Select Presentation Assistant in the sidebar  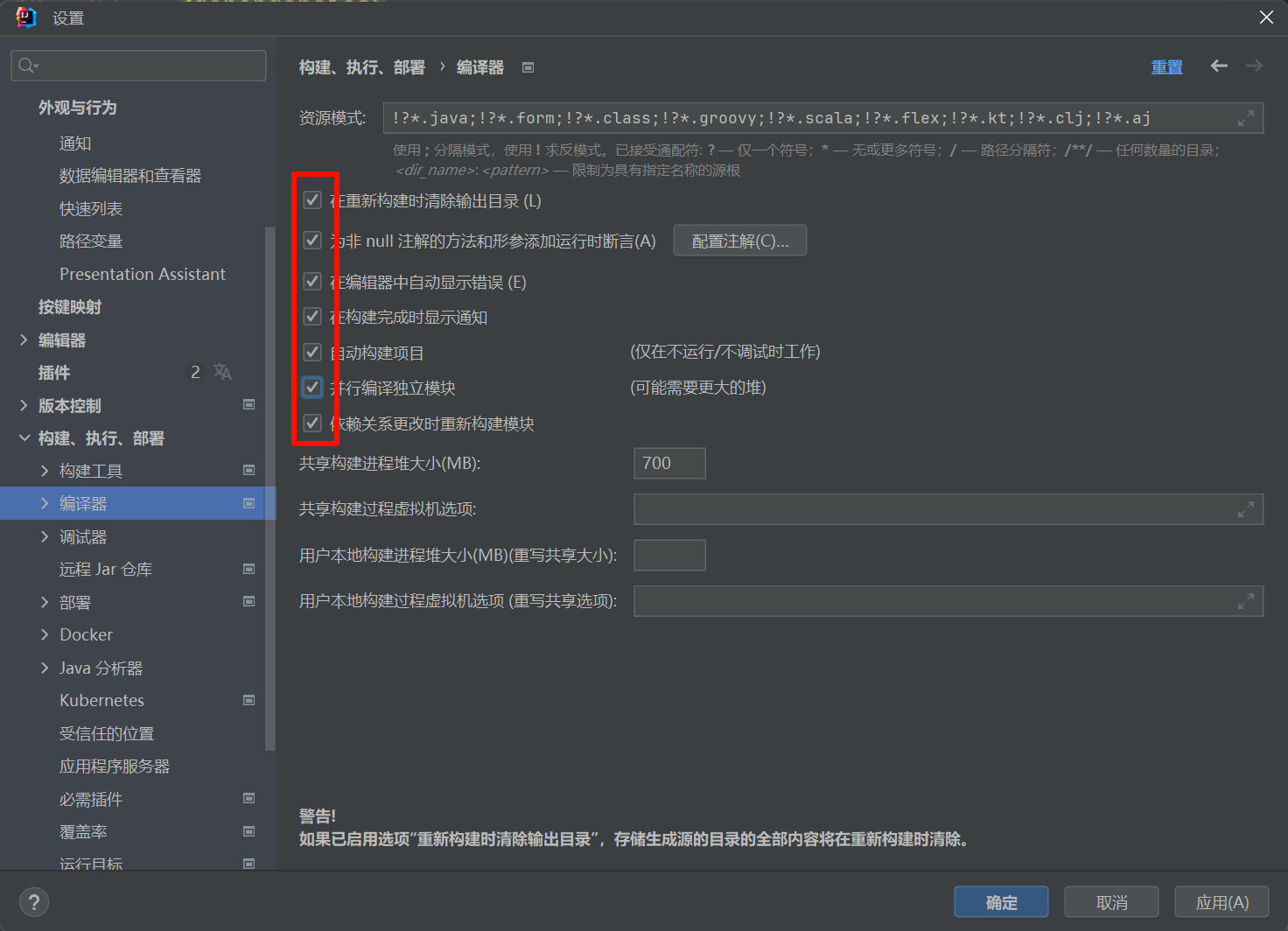pyautogui.click(x=142, y=274)
